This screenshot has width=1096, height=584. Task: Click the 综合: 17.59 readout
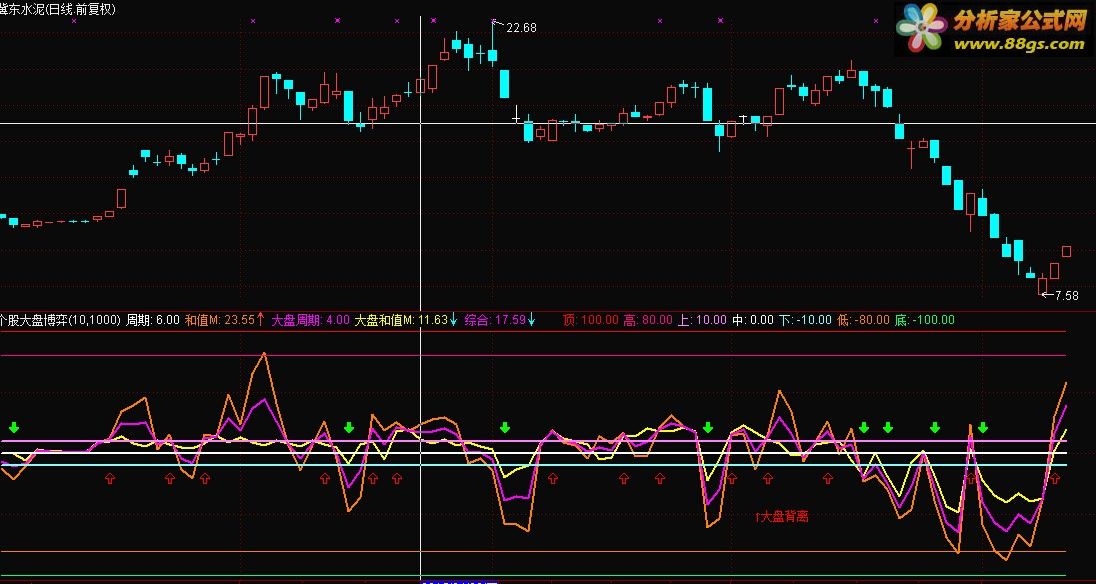pyautogui.click(x=500, y=320)
